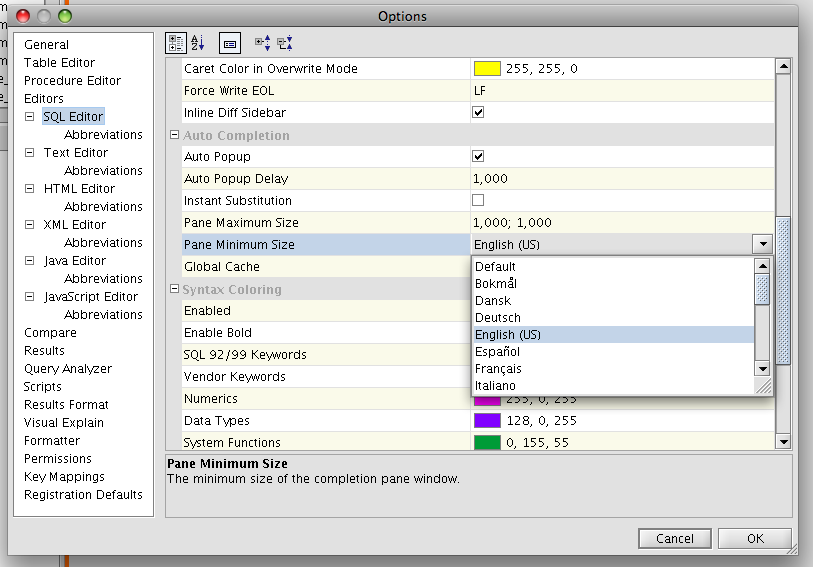
Task: Select Results category
Action: click(44, 351)
